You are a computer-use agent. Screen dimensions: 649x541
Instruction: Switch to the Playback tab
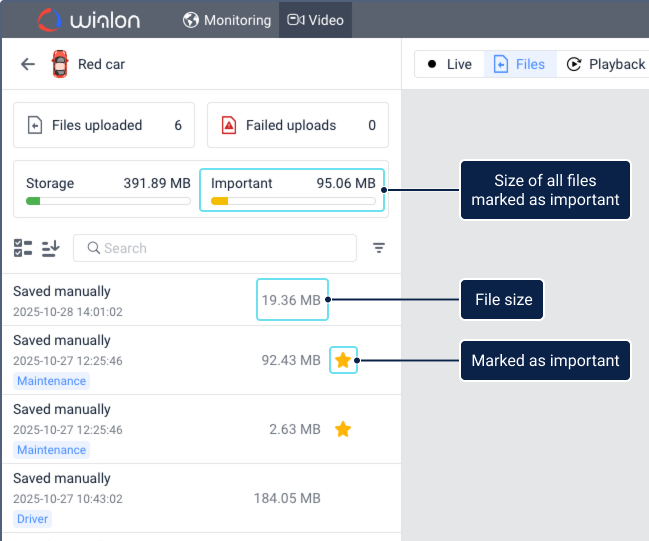coord(606,64)
